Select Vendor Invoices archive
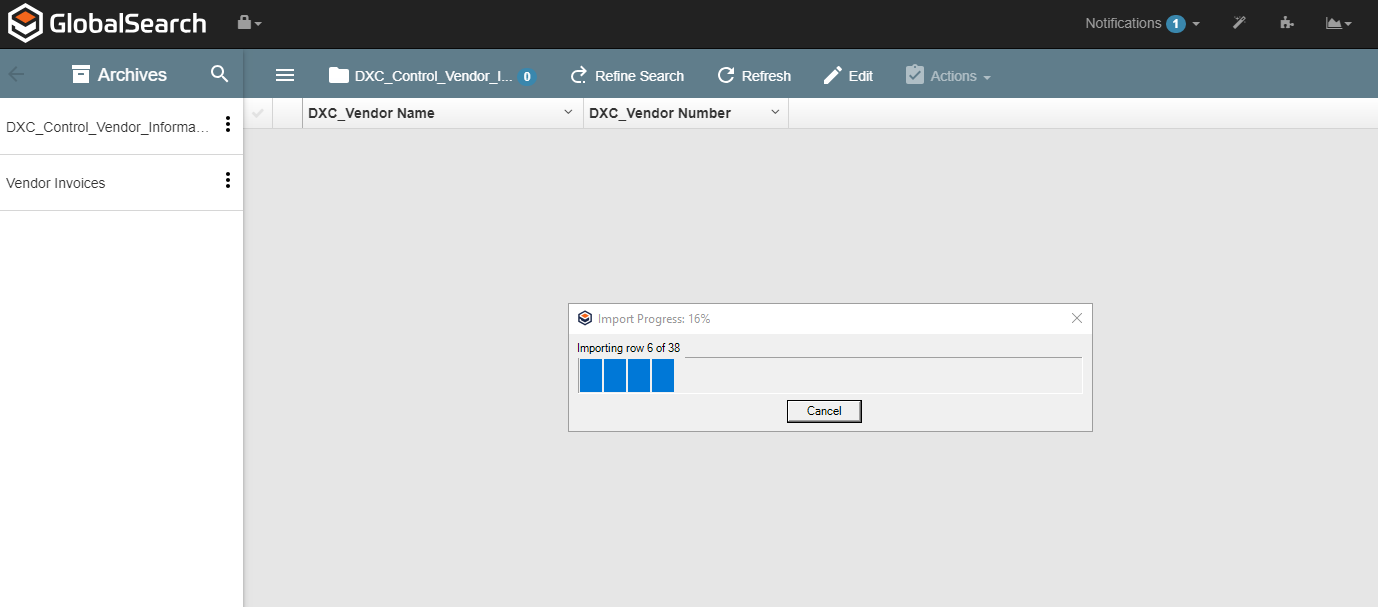 [56, 183]
